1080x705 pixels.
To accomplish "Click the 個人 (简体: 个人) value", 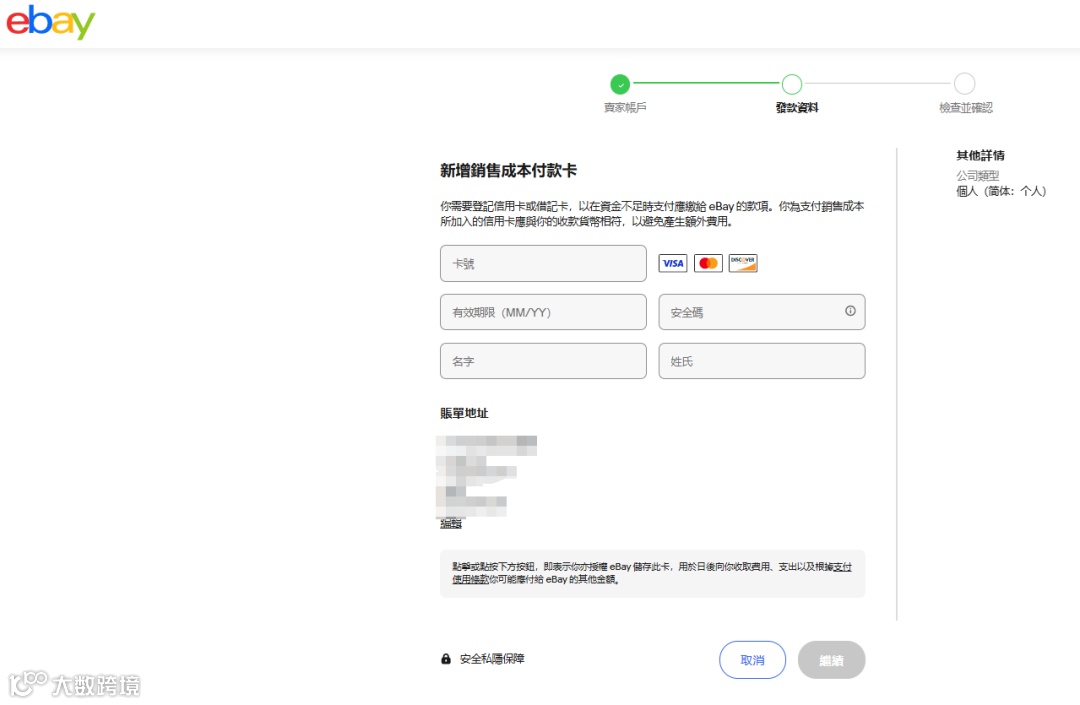I will 1001,191.
